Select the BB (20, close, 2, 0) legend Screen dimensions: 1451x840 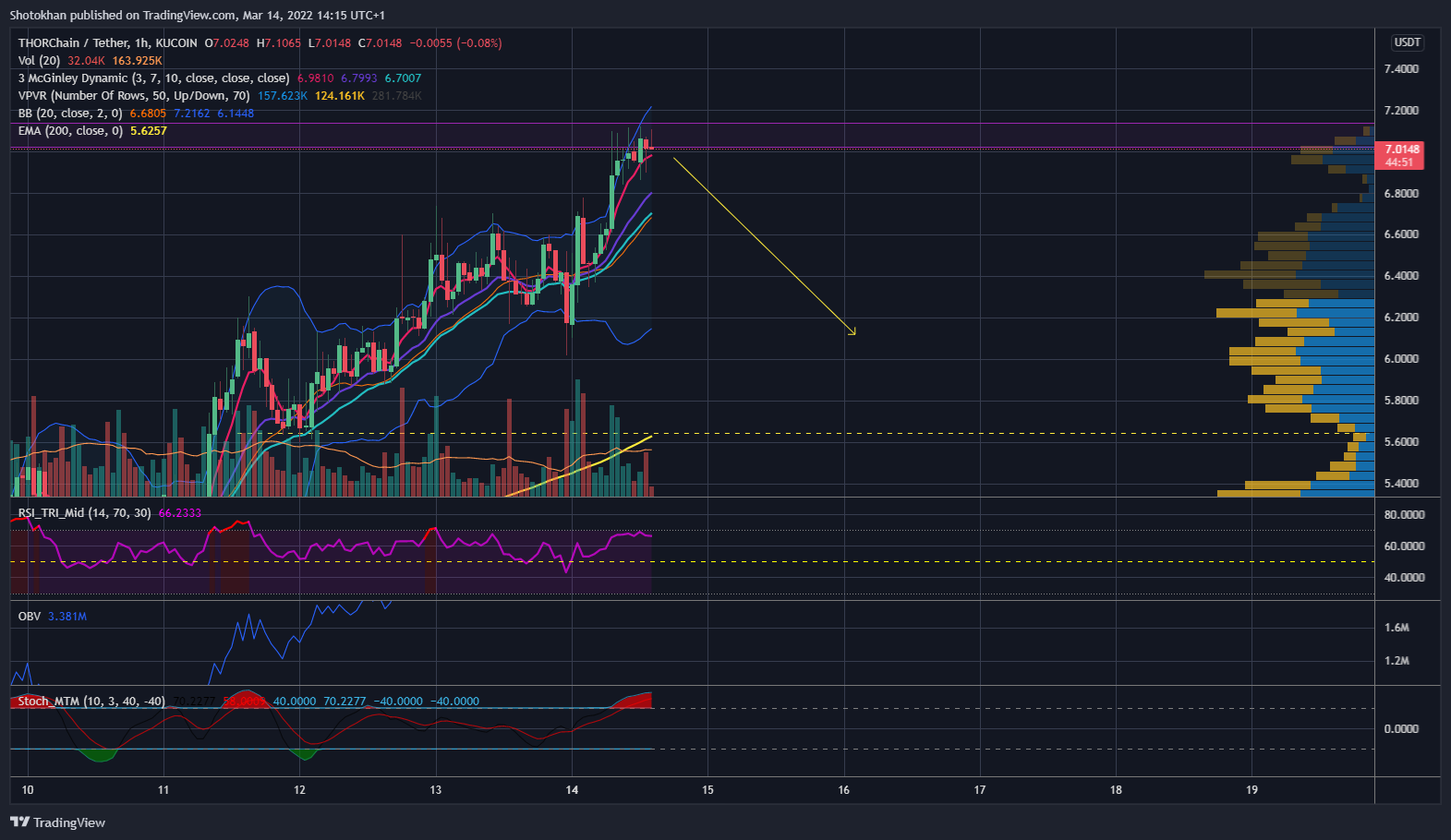pyautogui.click(x=70, y=114)
